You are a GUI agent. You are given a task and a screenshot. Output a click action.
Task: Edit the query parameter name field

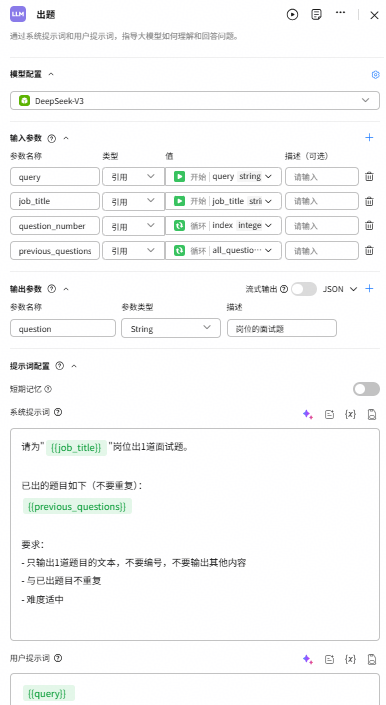(x=55, y=177)
